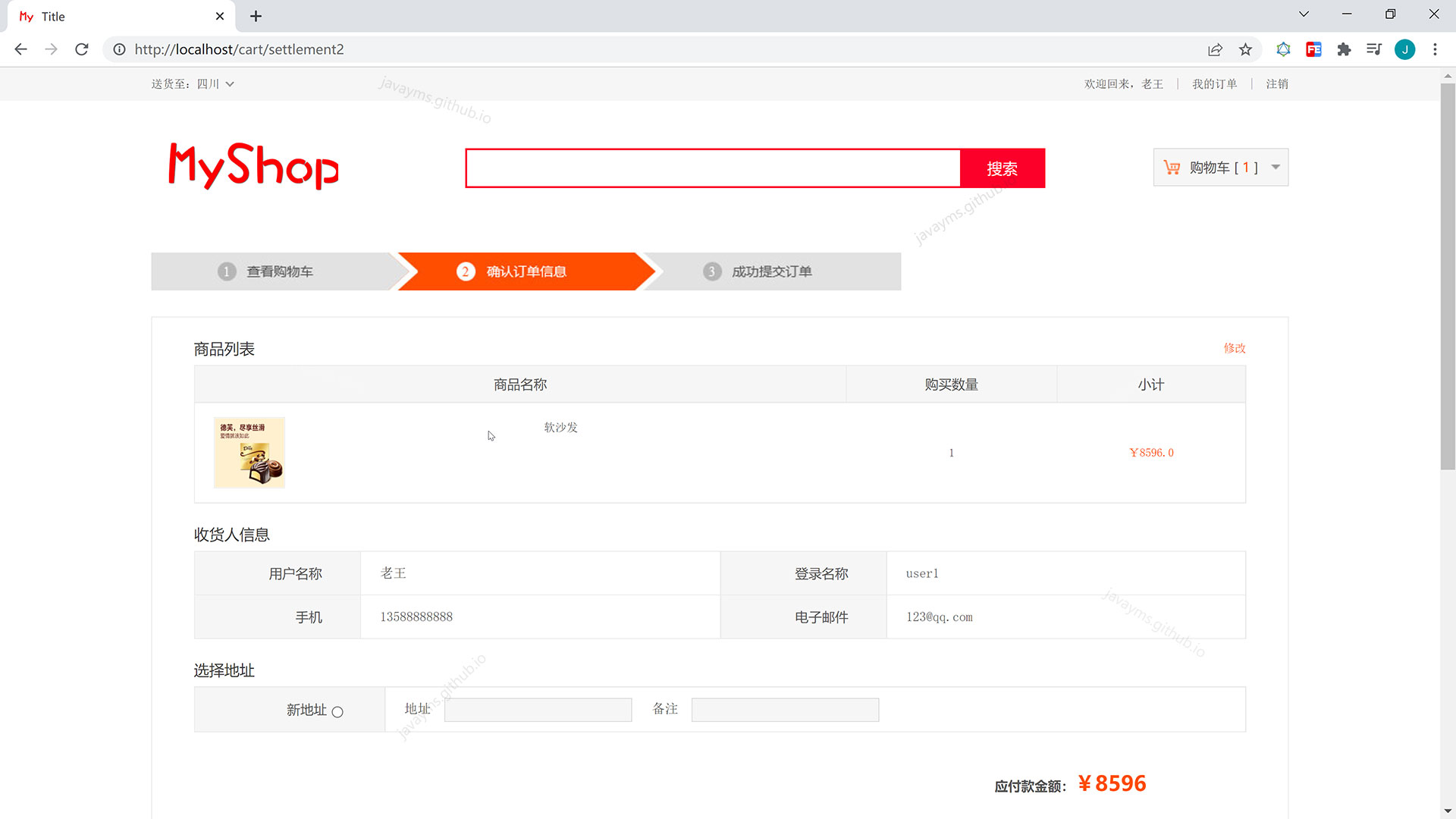Click the 地址 address input field
The width and height of the screenshot is (1456, 819).
537,709
